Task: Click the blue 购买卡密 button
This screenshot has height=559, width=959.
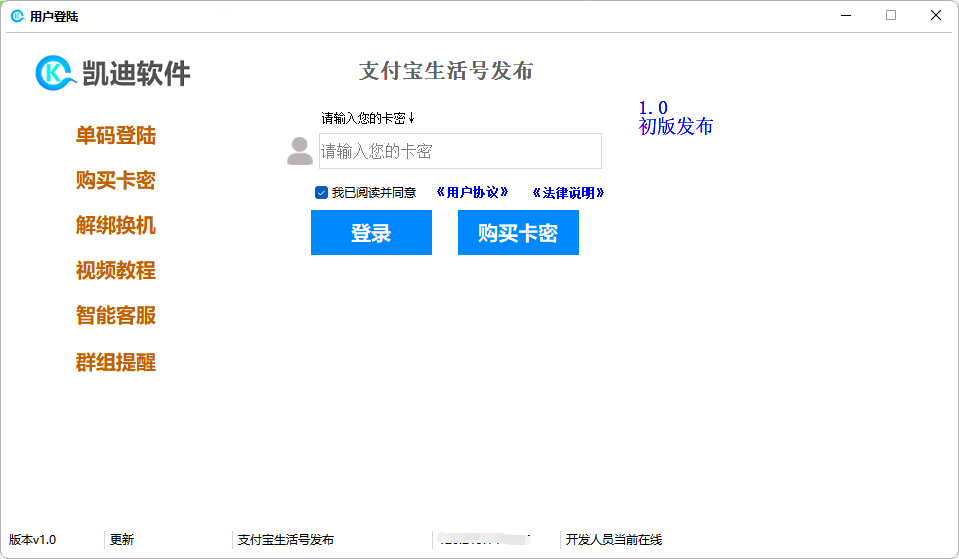Action: pyautogui.click(x=518, y=232)
